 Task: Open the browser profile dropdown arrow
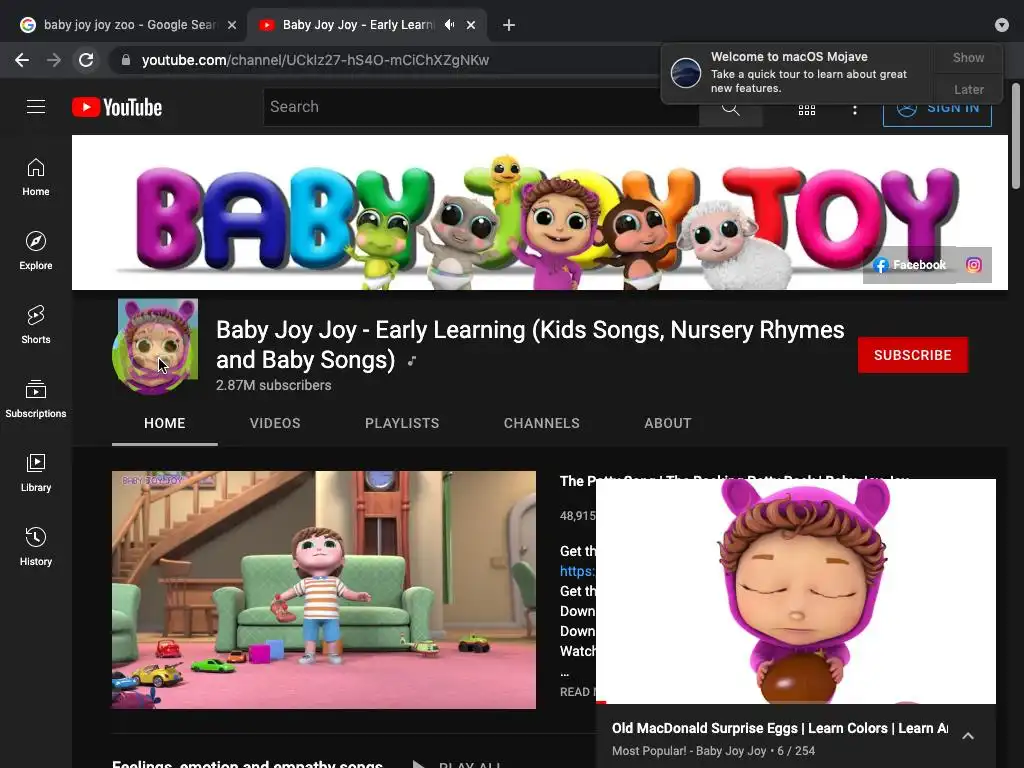pos(1002,25)
